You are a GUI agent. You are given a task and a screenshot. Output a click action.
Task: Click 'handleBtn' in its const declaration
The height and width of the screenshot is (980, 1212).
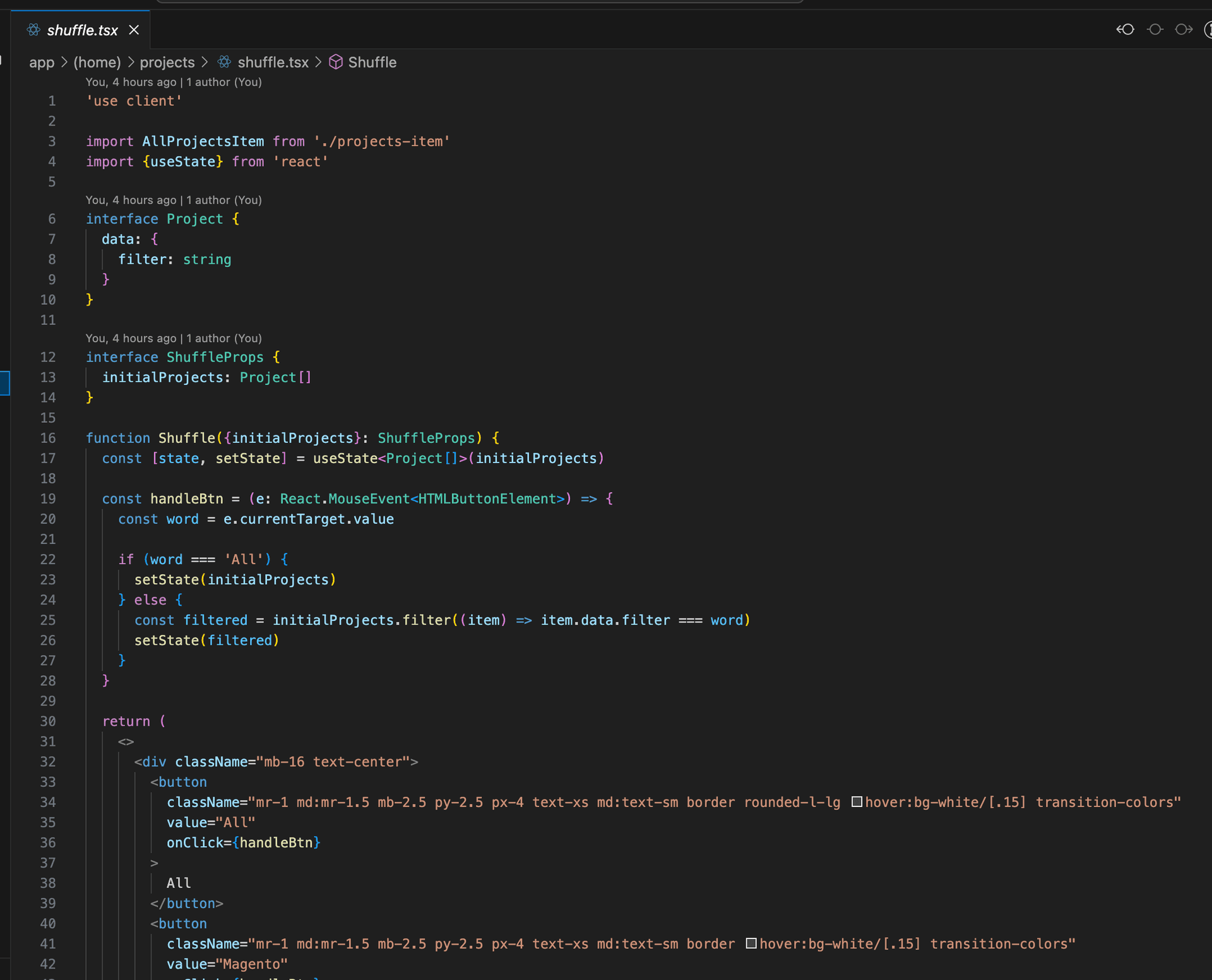[187, 499]
